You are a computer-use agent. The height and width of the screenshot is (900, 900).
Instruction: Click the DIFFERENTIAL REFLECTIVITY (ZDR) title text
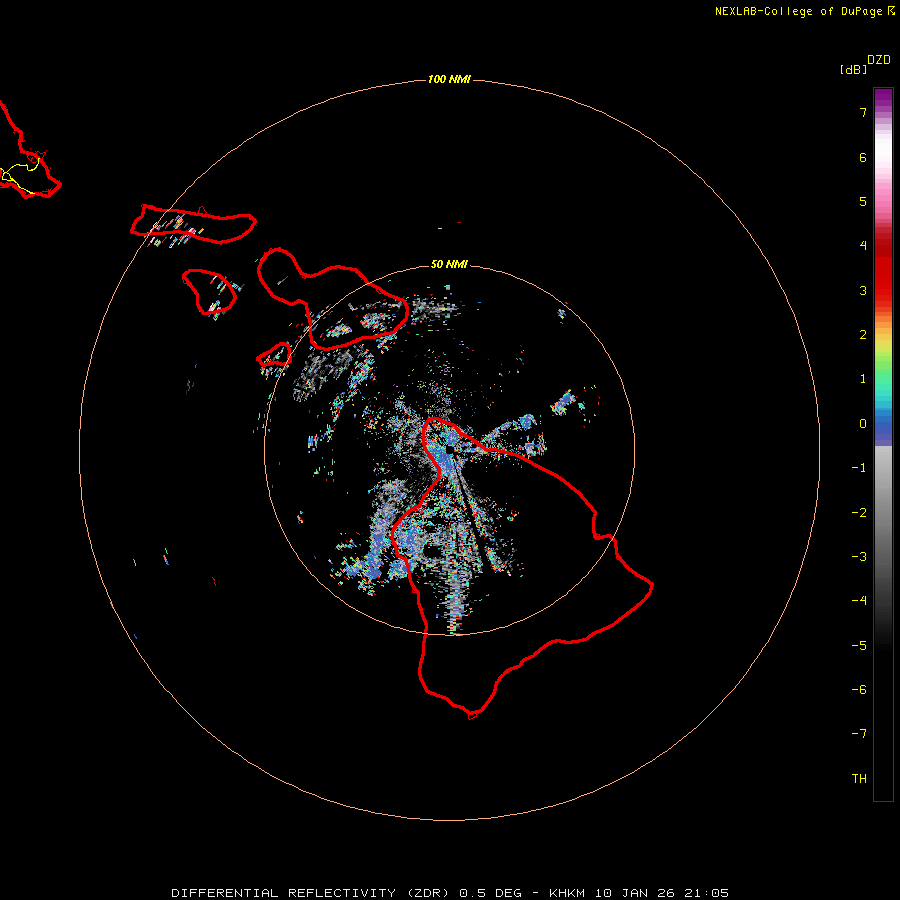pos(312,893)
